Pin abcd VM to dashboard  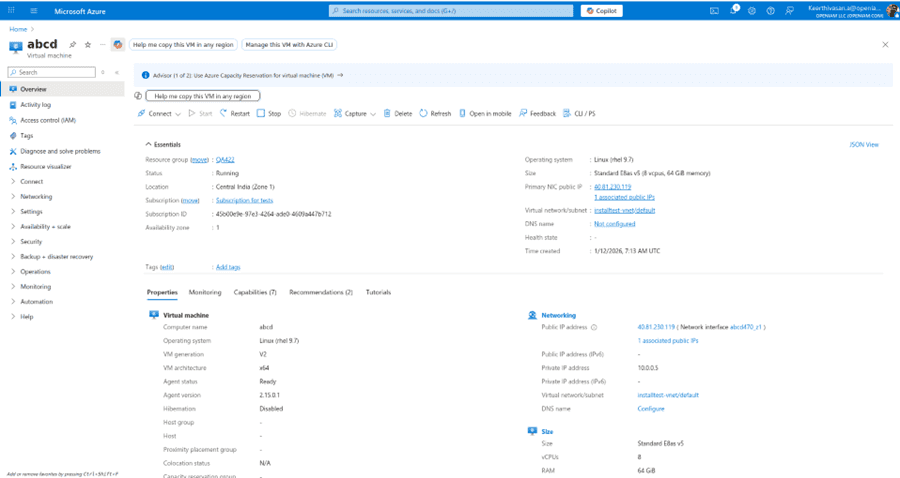[73, 44]
